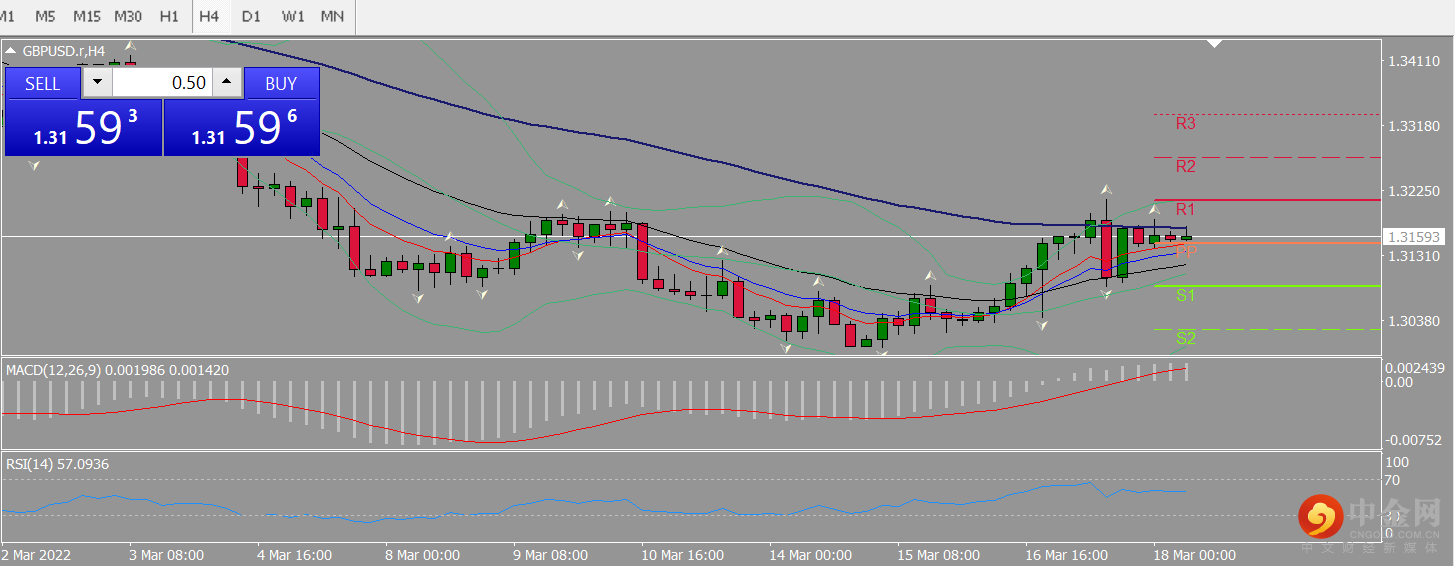1455x566 pixels.
Task: Select the M30 timeframe button
Action: point(128,17)
